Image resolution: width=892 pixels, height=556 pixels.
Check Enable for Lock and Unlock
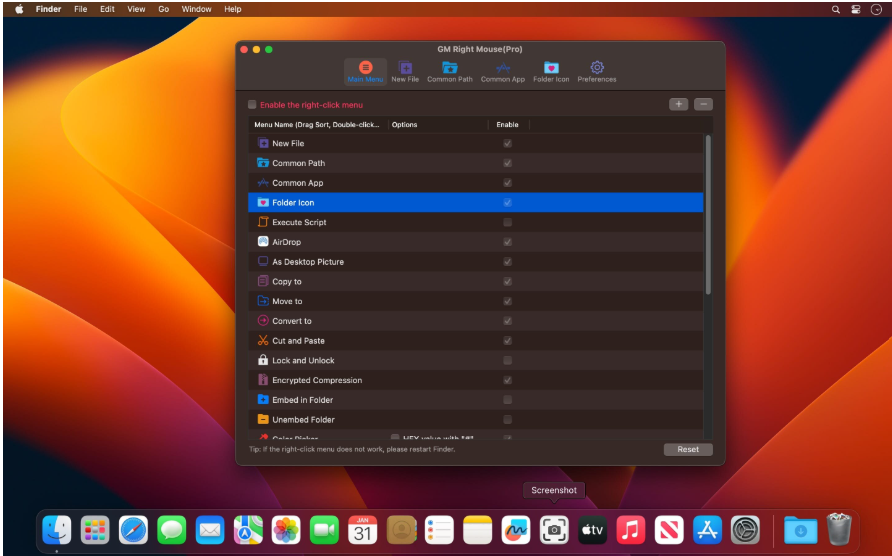(507, 360)
